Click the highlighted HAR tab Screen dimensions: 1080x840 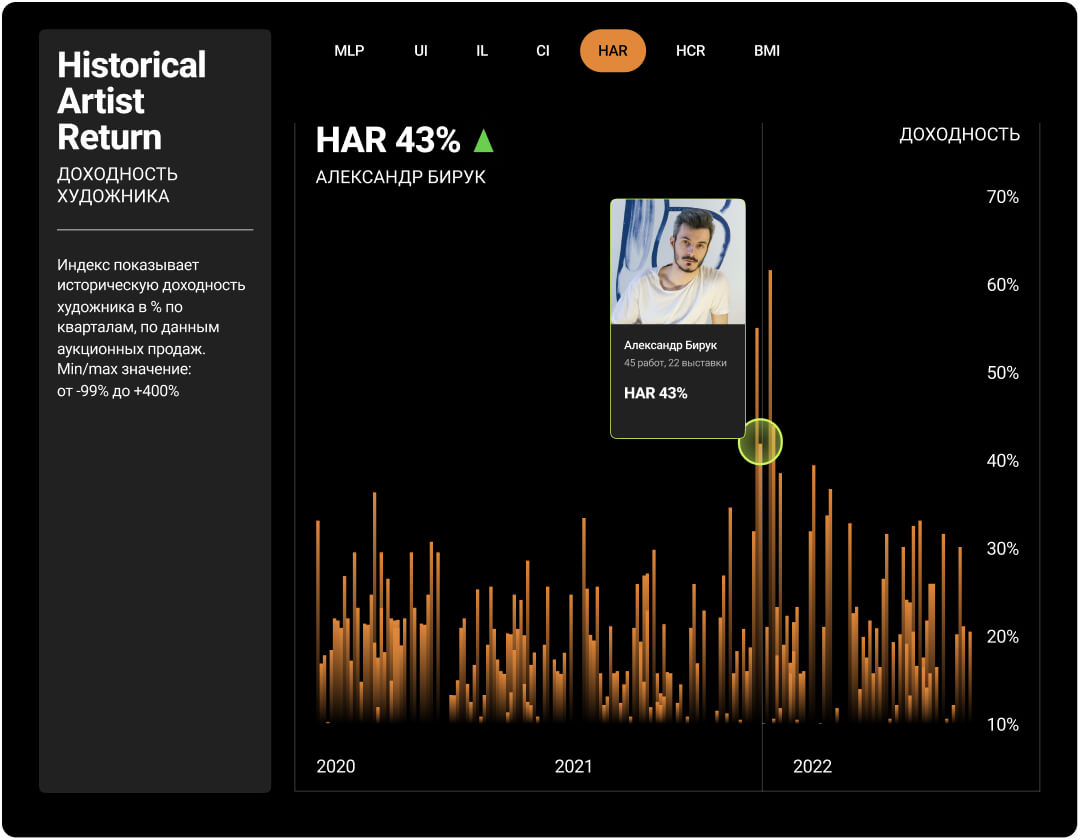[613, 51]
